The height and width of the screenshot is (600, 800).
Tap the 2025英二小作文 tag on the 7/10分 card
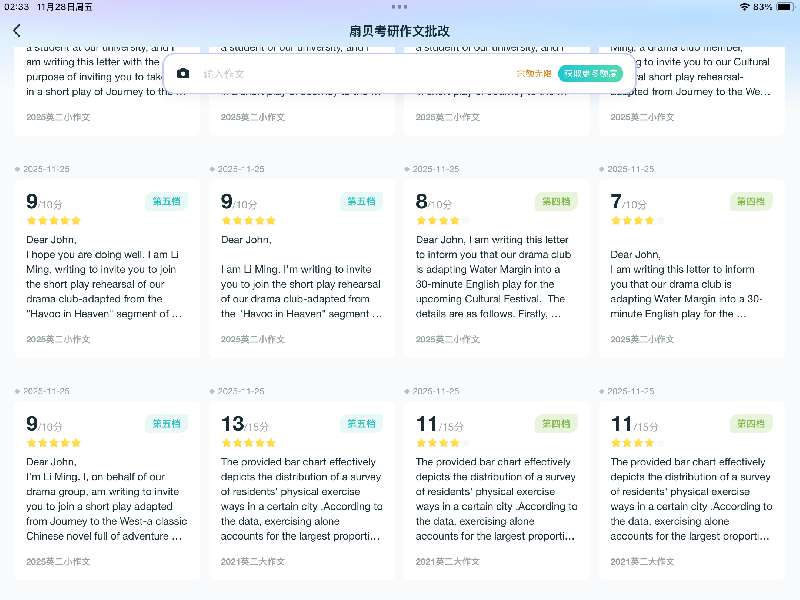pyautogui.click(x=642, y=339)
